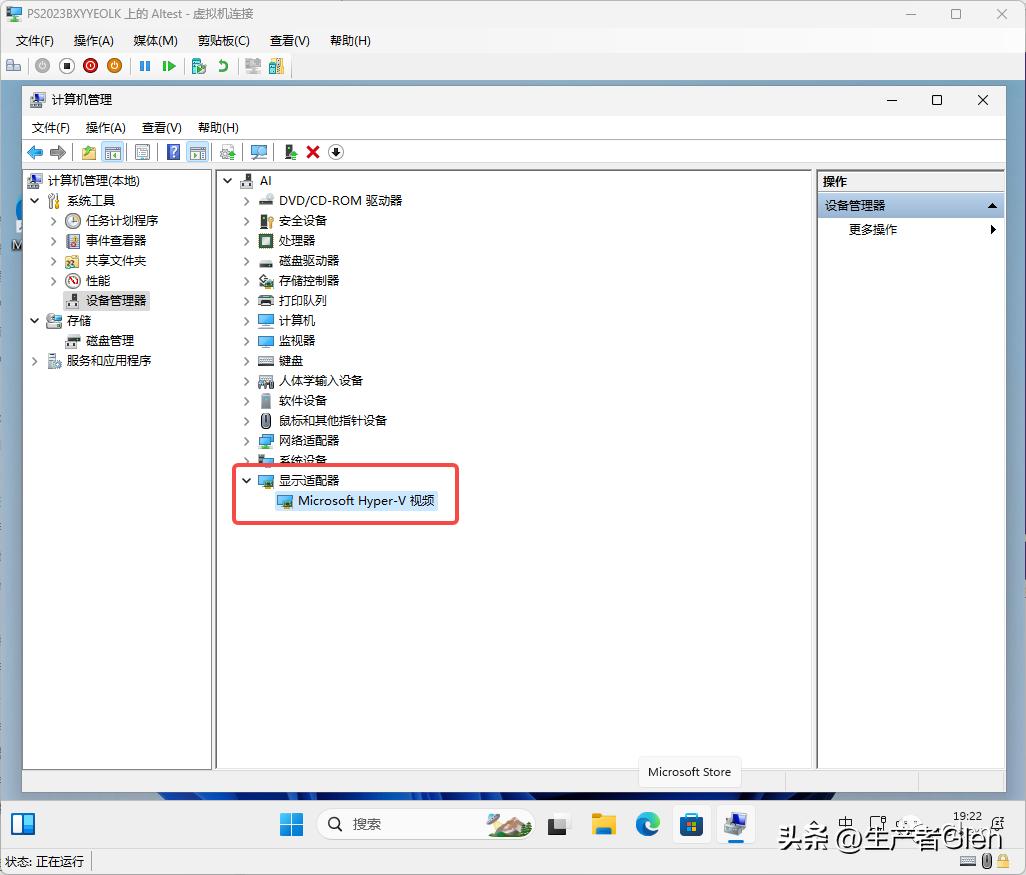This screenshot has width=1026, height=875.
Task: Click the green Revert checkpoint icon
Action: point(222,65)
